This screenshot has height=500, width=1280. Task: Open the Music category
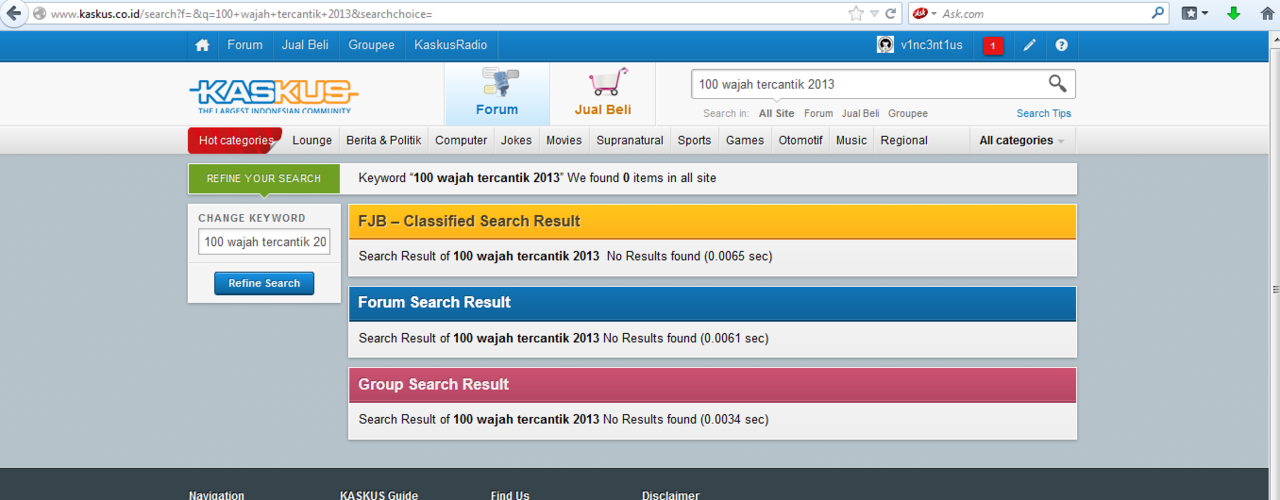(851, 141)
